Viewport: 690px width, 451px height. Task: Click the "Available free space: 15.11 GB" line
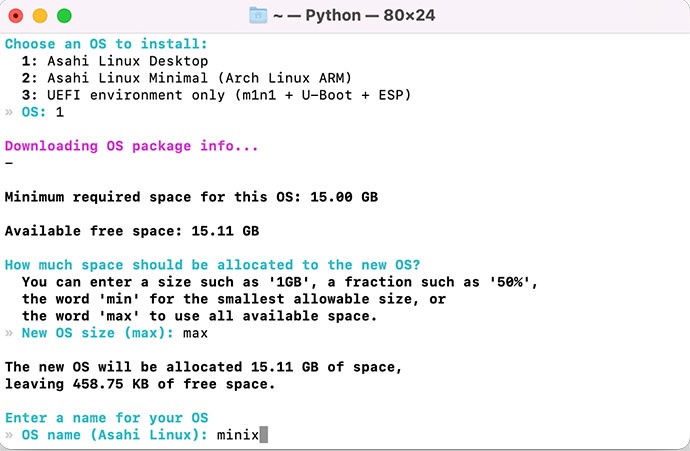click(x=131, y=231)
